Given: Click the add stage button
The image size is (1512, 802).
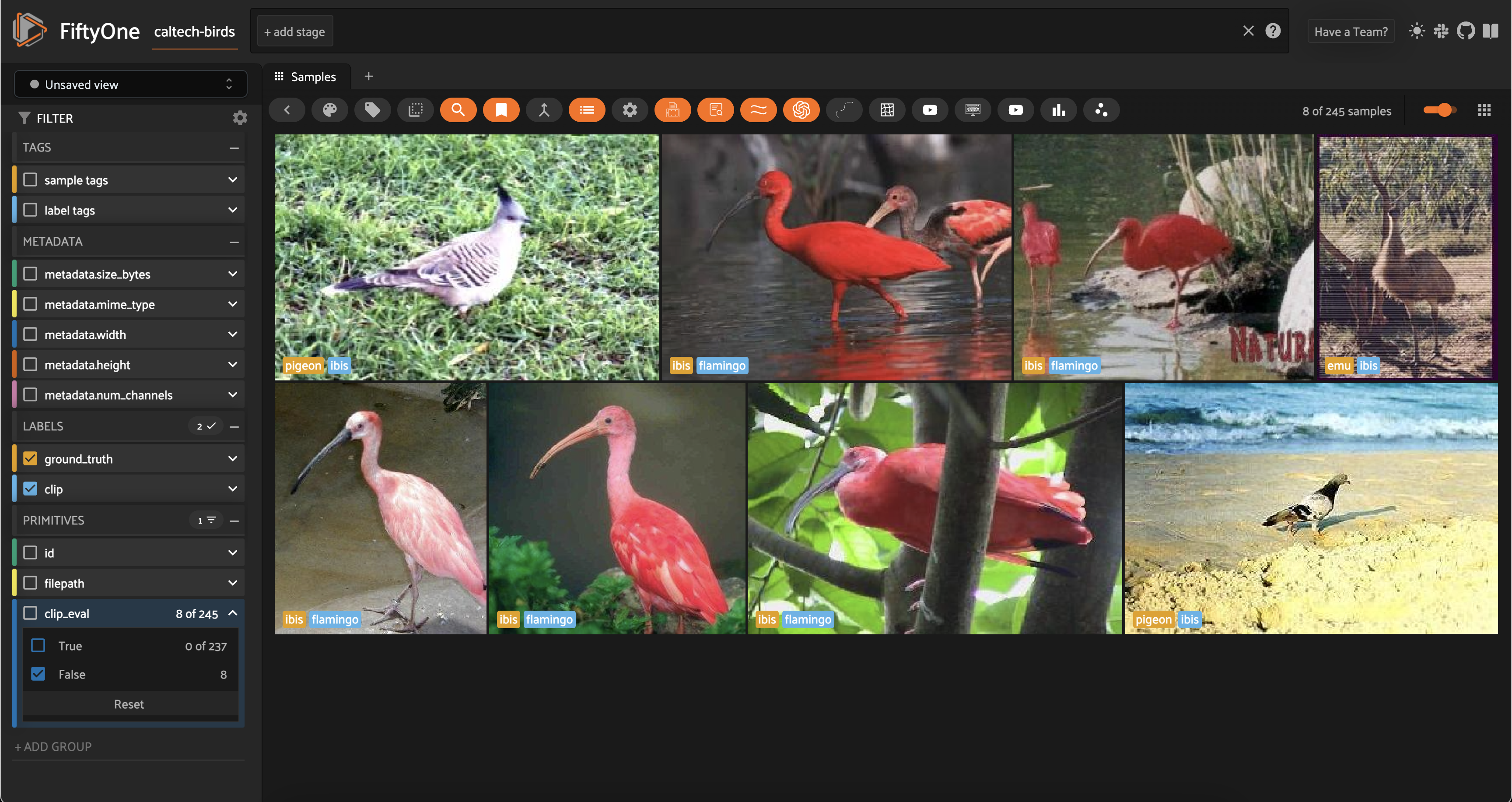Looking at the screenshot, I should [x=294, y=32].
